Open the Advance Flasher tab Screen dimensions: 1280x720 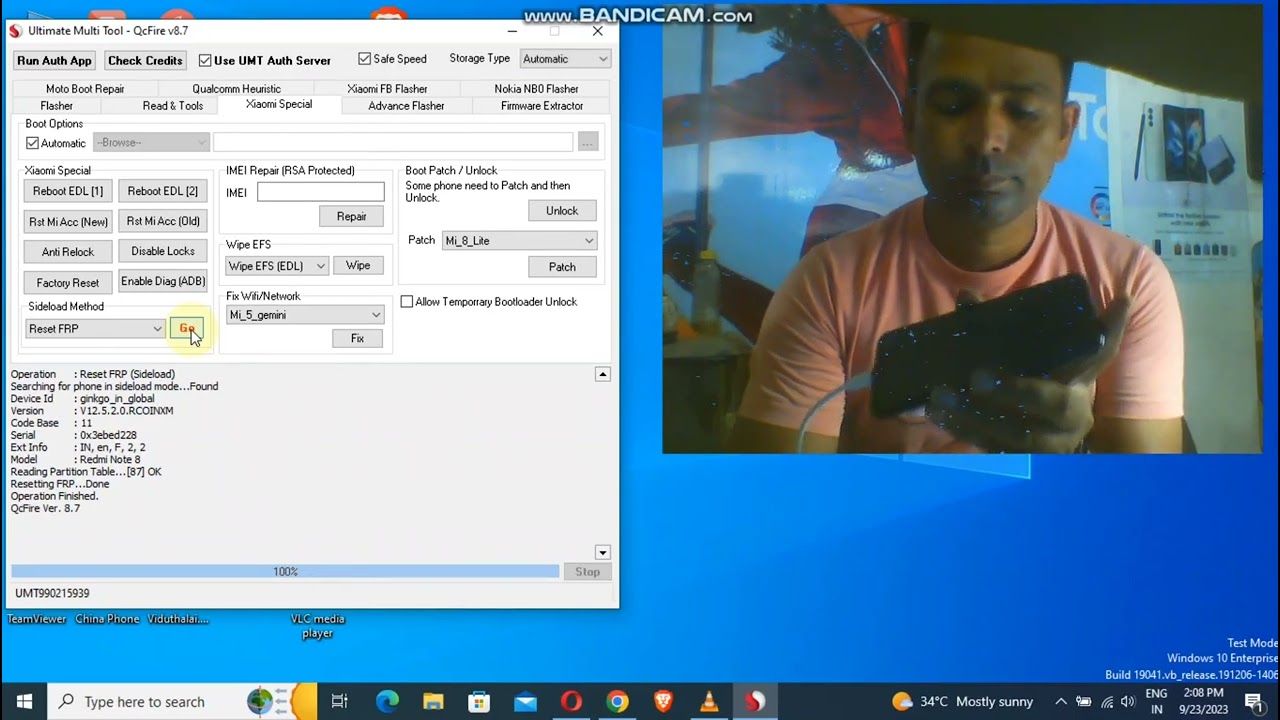click(406, 106)
